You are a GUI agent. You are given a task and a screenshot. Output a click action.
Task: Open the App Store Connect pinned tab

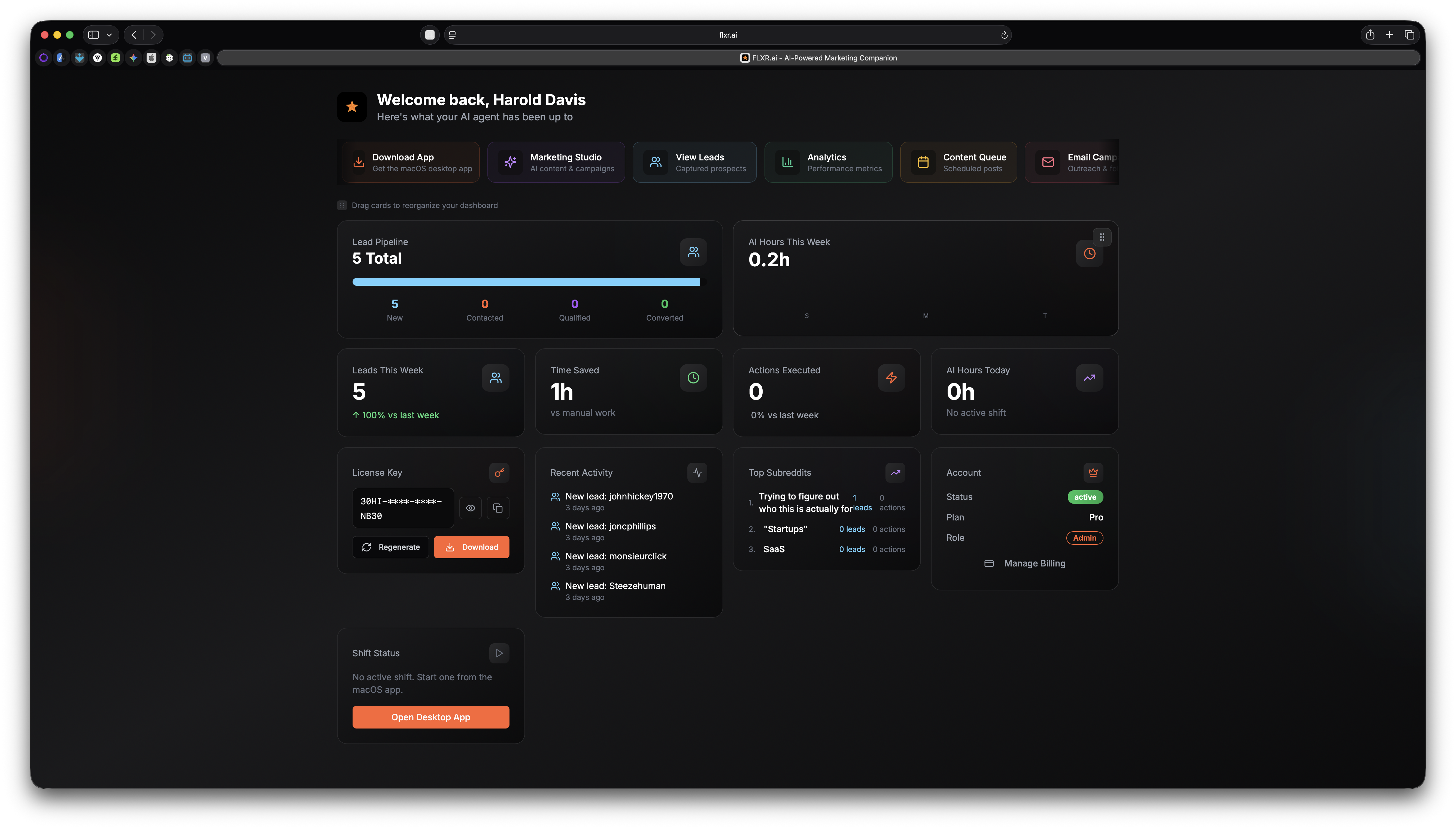[x=61, y=57]
